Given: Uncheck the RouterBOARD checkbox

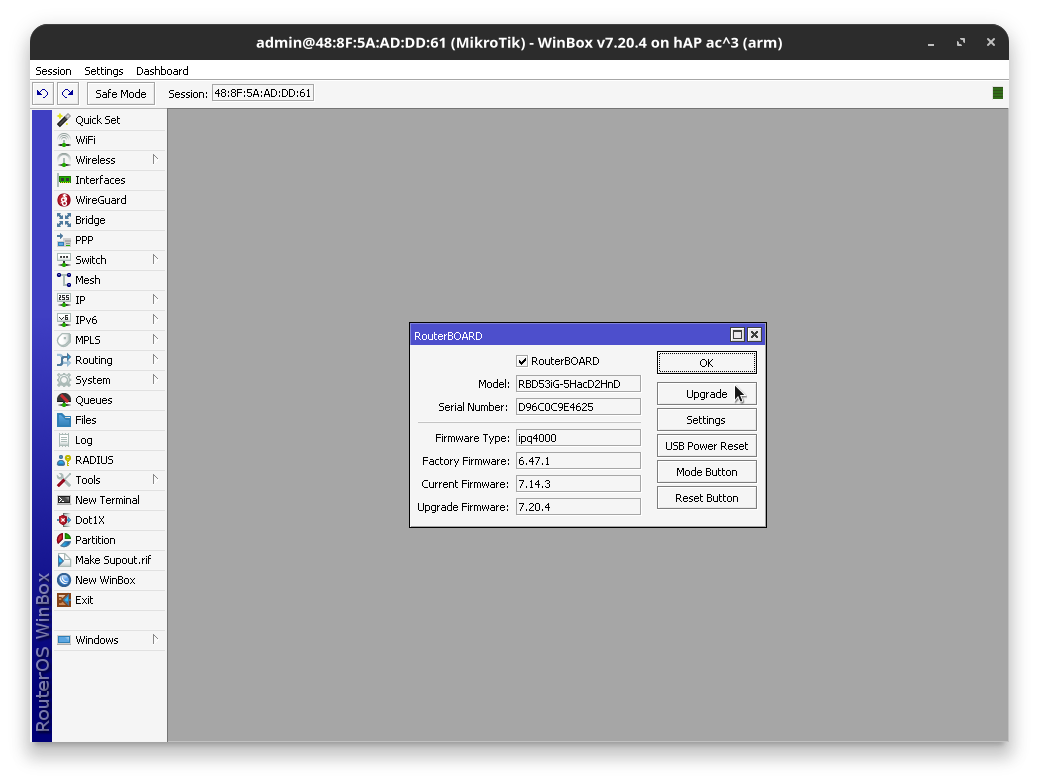Looking at the screenshot, I should [x=522, y=361].
